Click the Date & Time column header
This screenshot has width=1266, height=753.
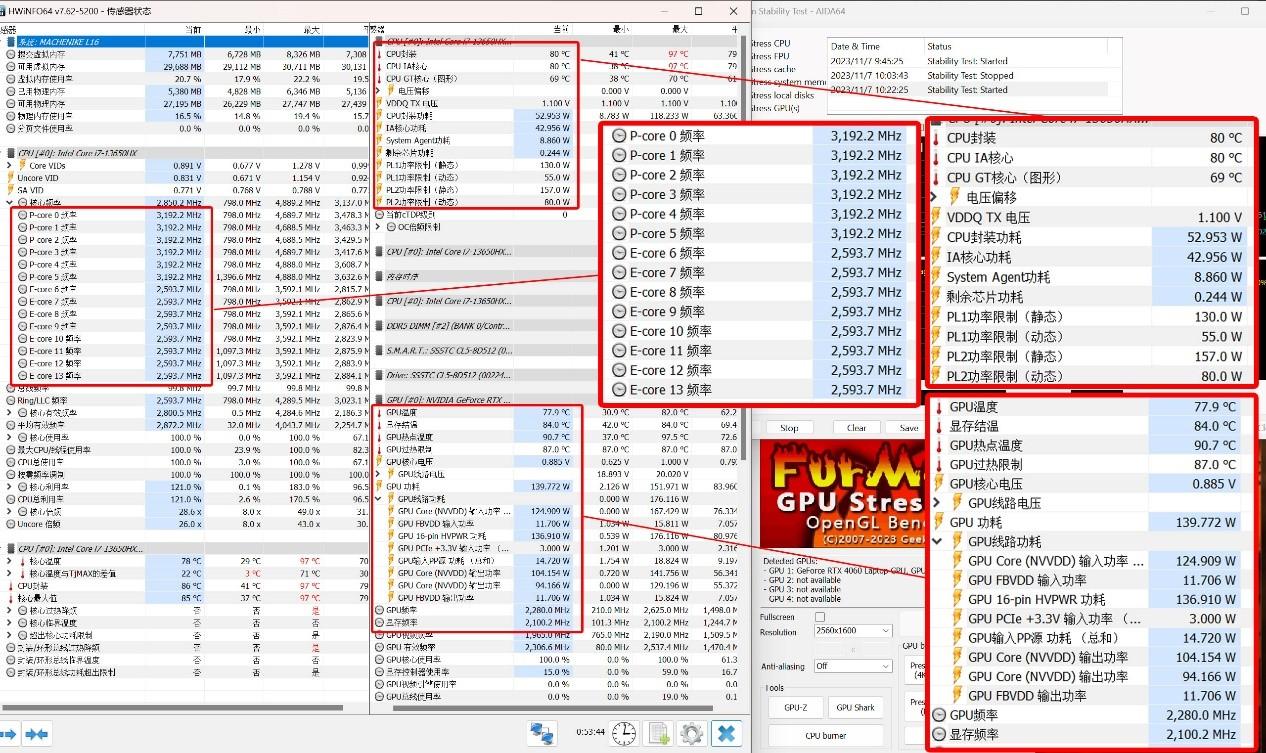875,46
